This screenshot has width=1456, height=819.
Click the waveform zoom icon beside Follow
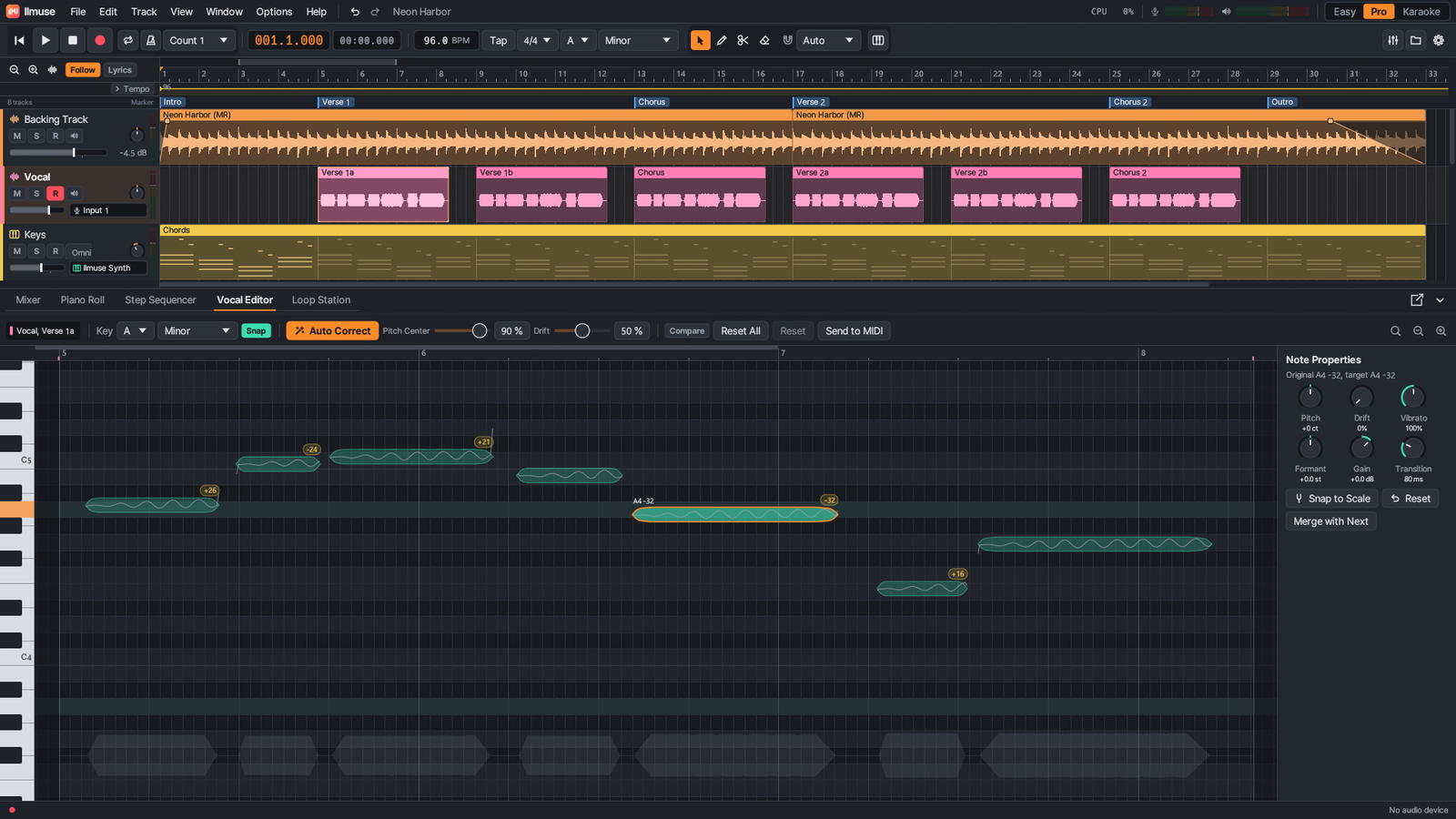(x=53, y=70)
